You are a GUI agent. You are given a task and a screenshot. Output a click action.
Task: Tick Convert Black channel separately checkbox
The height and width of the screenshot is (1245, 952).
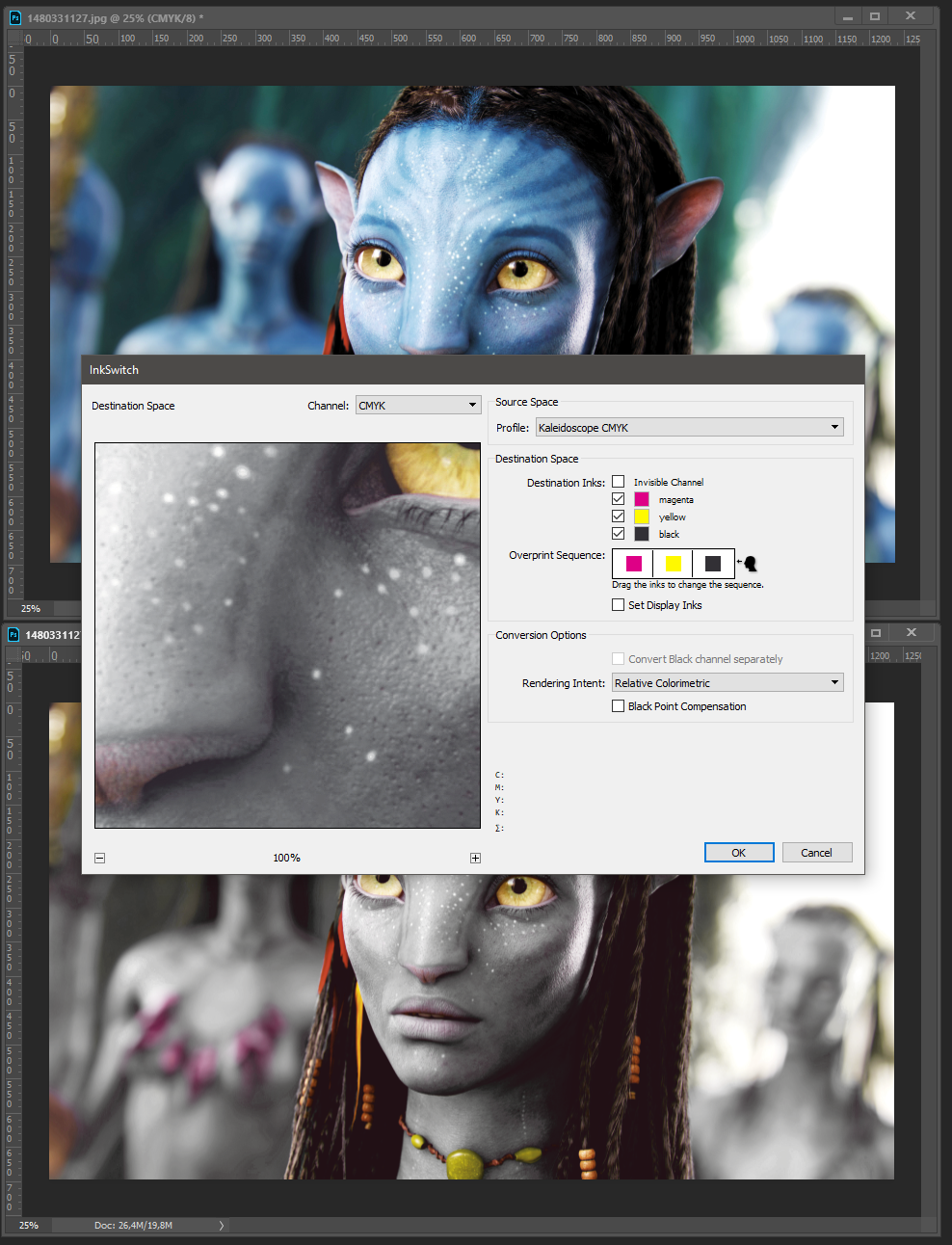(619, 659)
